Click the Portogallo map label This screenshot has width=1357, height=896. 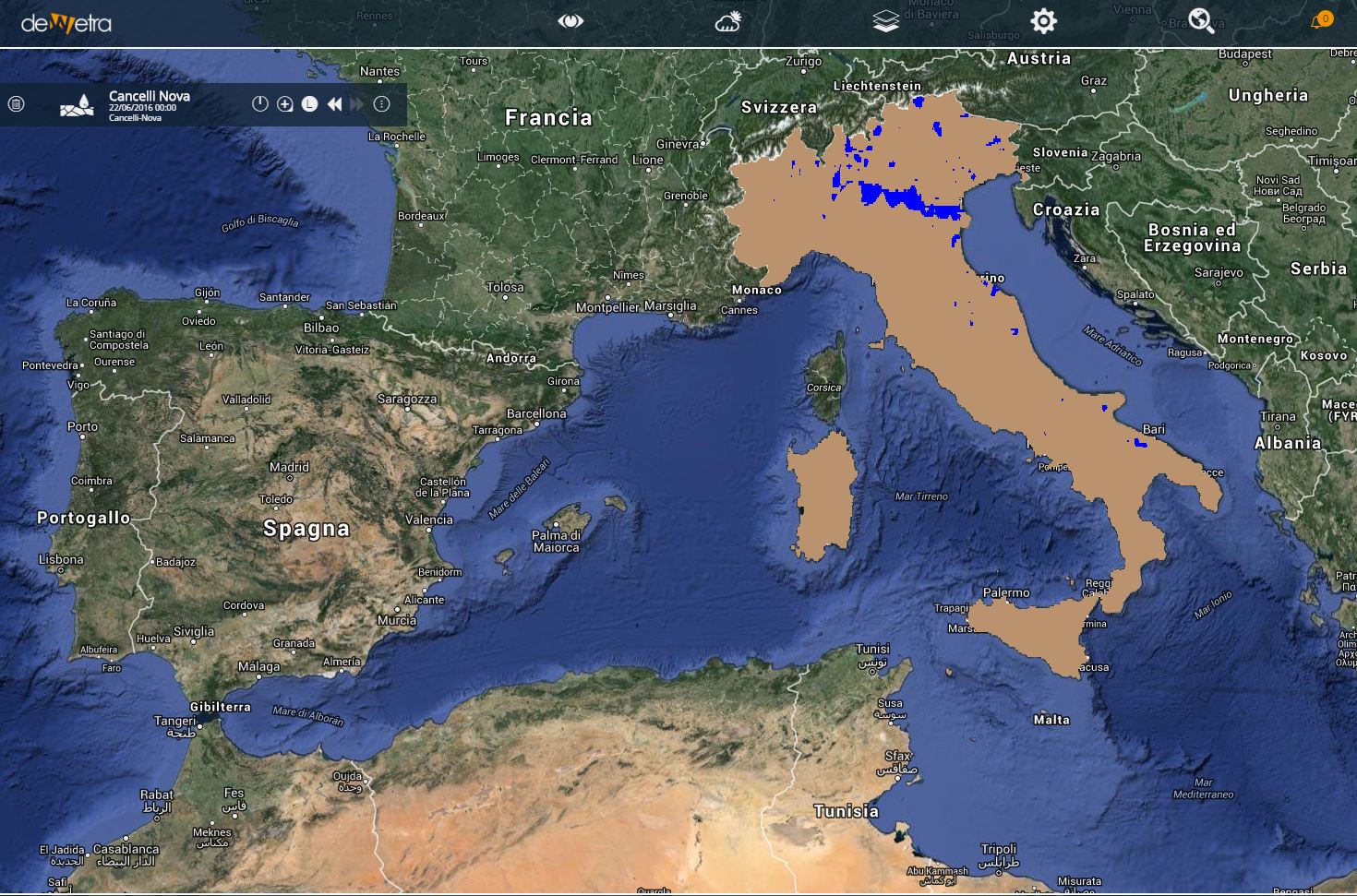click(x=84, y=518)
